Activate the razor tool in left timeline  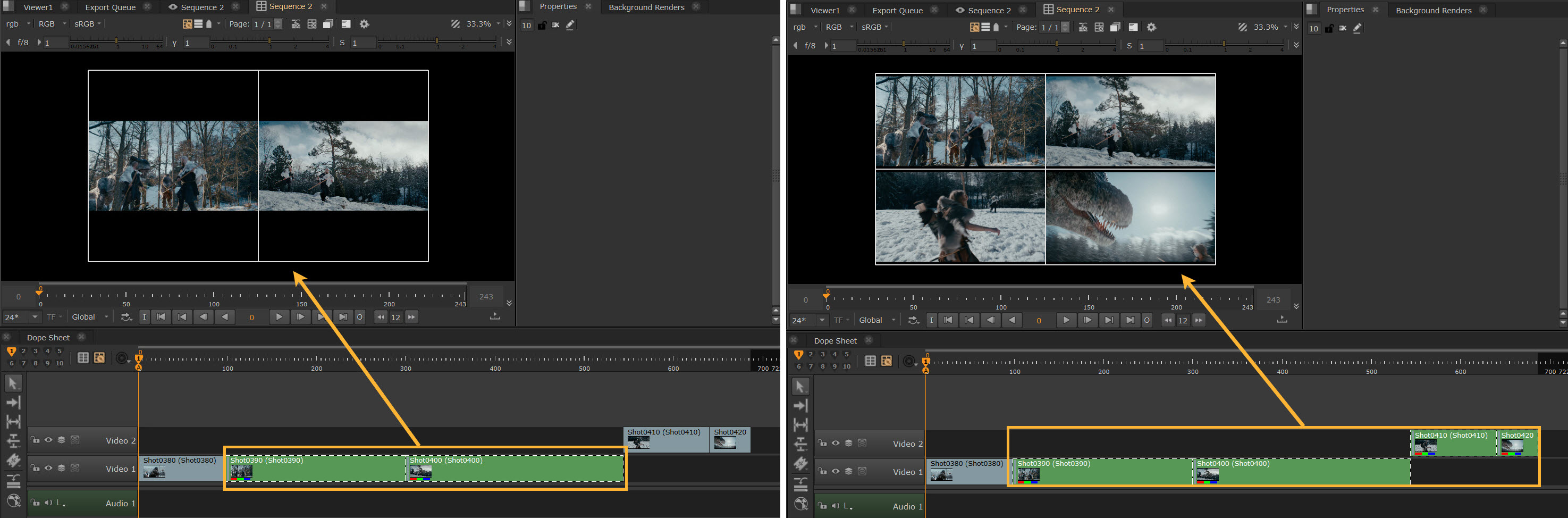13,460
